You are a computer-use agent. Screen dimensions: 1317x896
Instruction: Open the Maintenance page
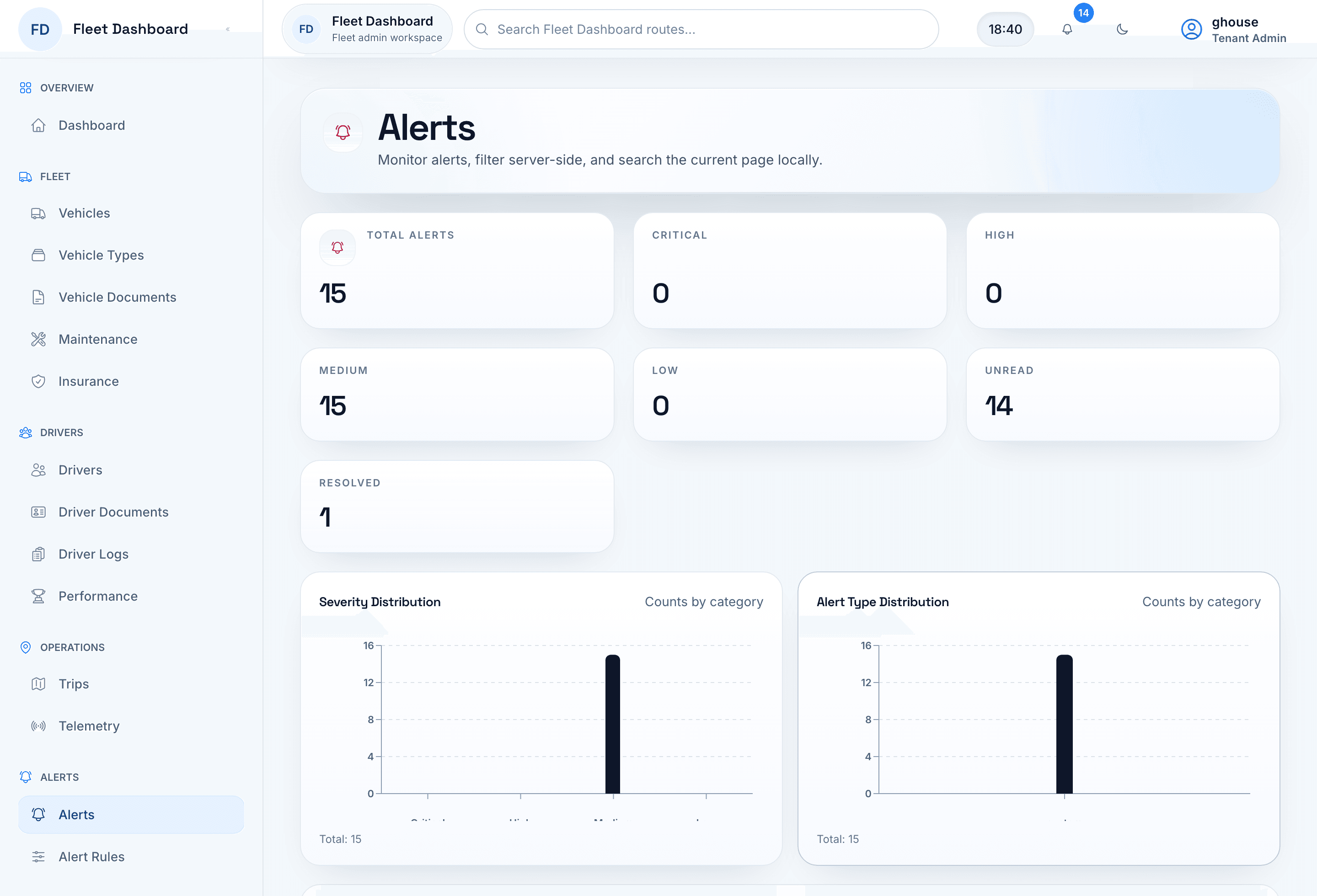131,339
